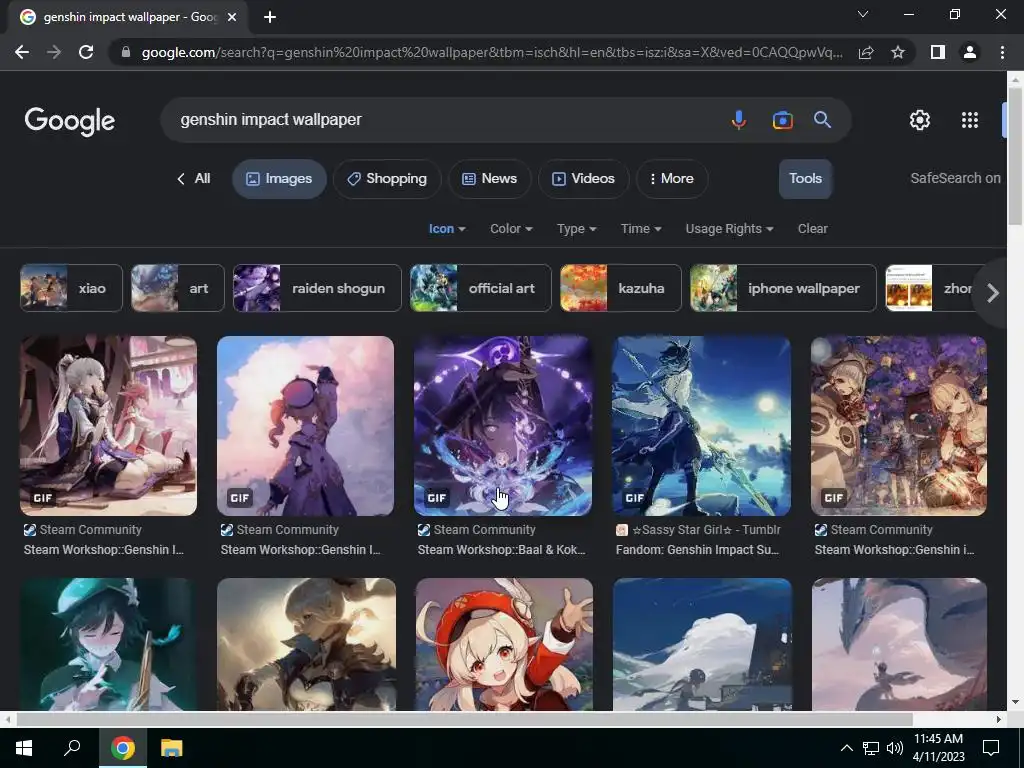Open the Icon size dropdown
Screen dimensions: 1024x768
click(447, 229)
